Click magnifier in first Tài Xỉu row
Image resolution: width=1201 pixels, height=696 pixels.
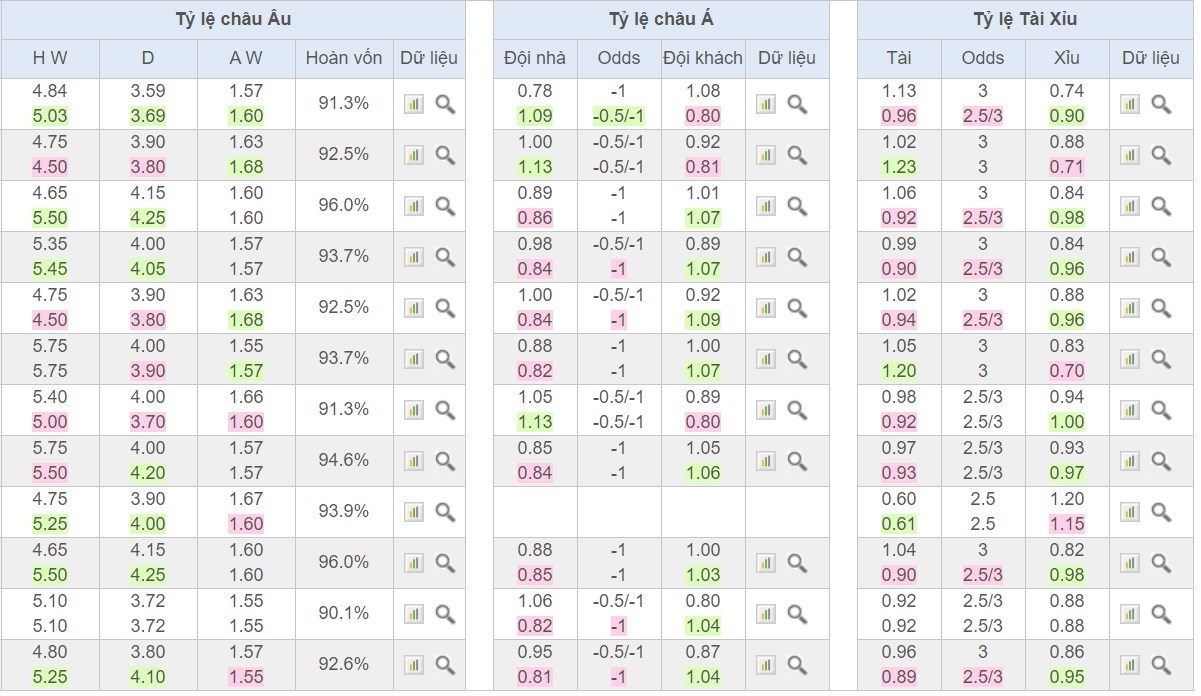tap(1161, 104)
